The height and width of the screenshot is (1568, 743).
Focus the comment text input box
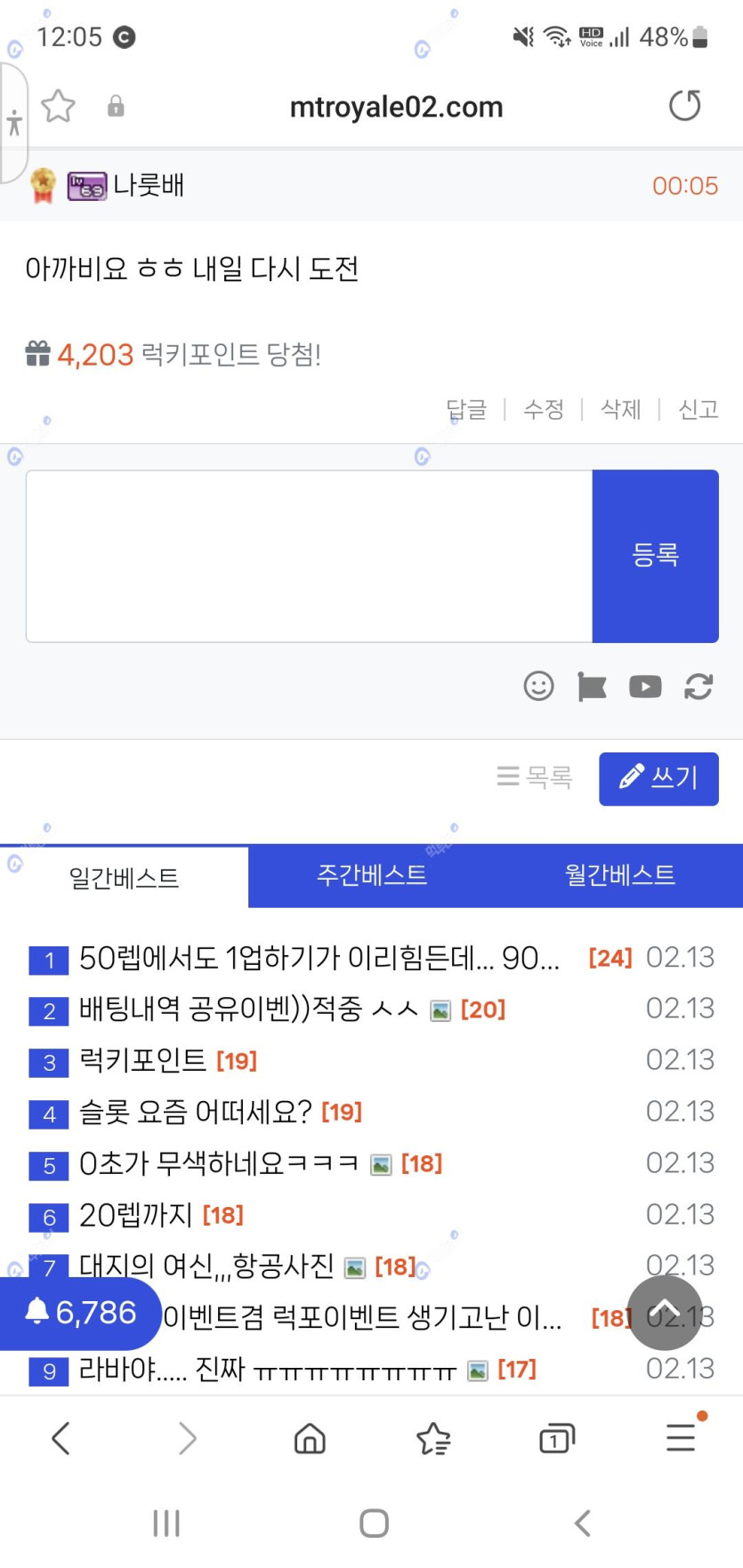pyautogui.click(x=309, y=556)
